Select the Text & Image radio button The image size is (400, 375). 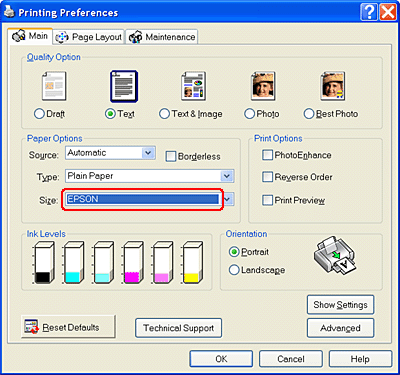click(x=164, y=114)
